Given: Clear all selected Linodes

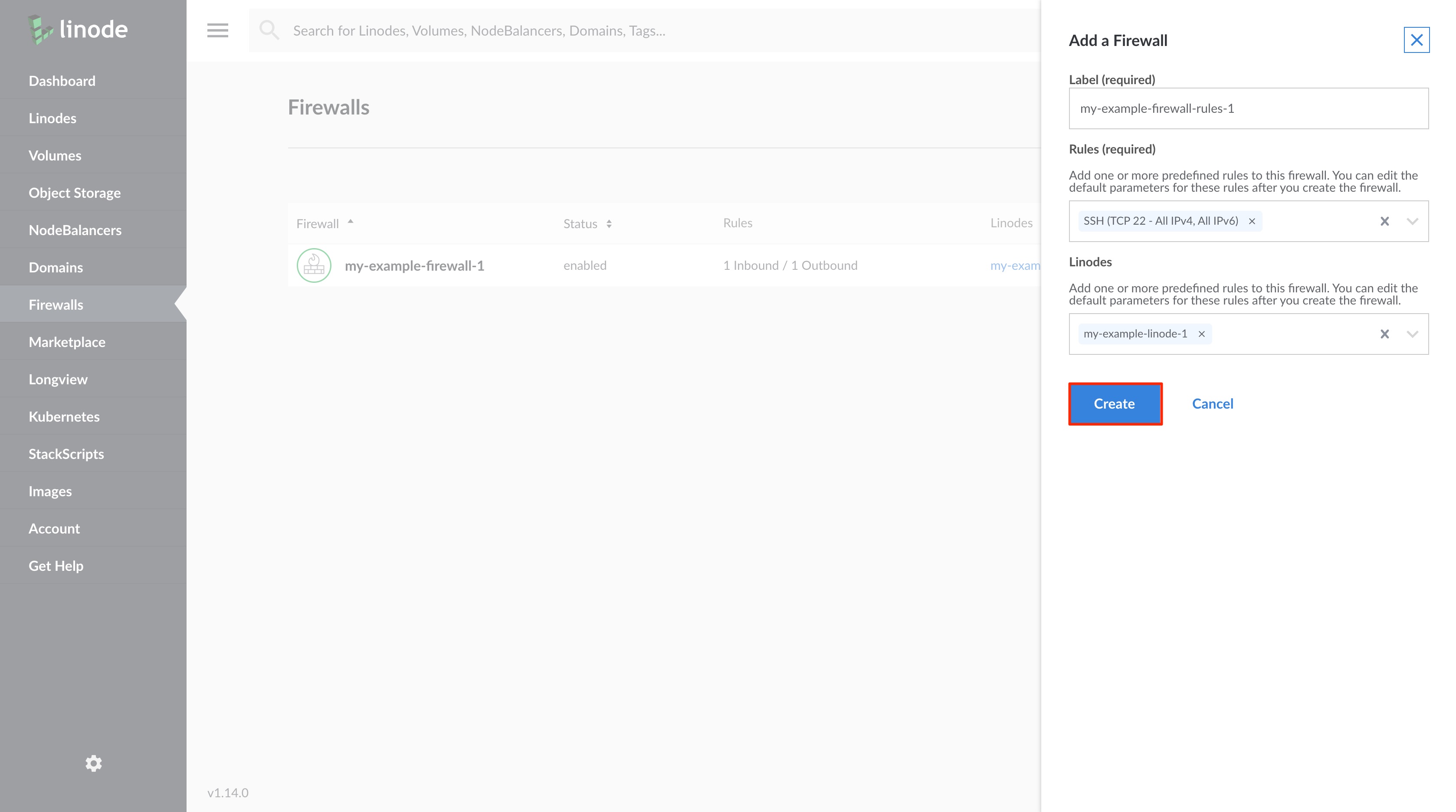Looking at the screenshot, I should click(1384, 334).
